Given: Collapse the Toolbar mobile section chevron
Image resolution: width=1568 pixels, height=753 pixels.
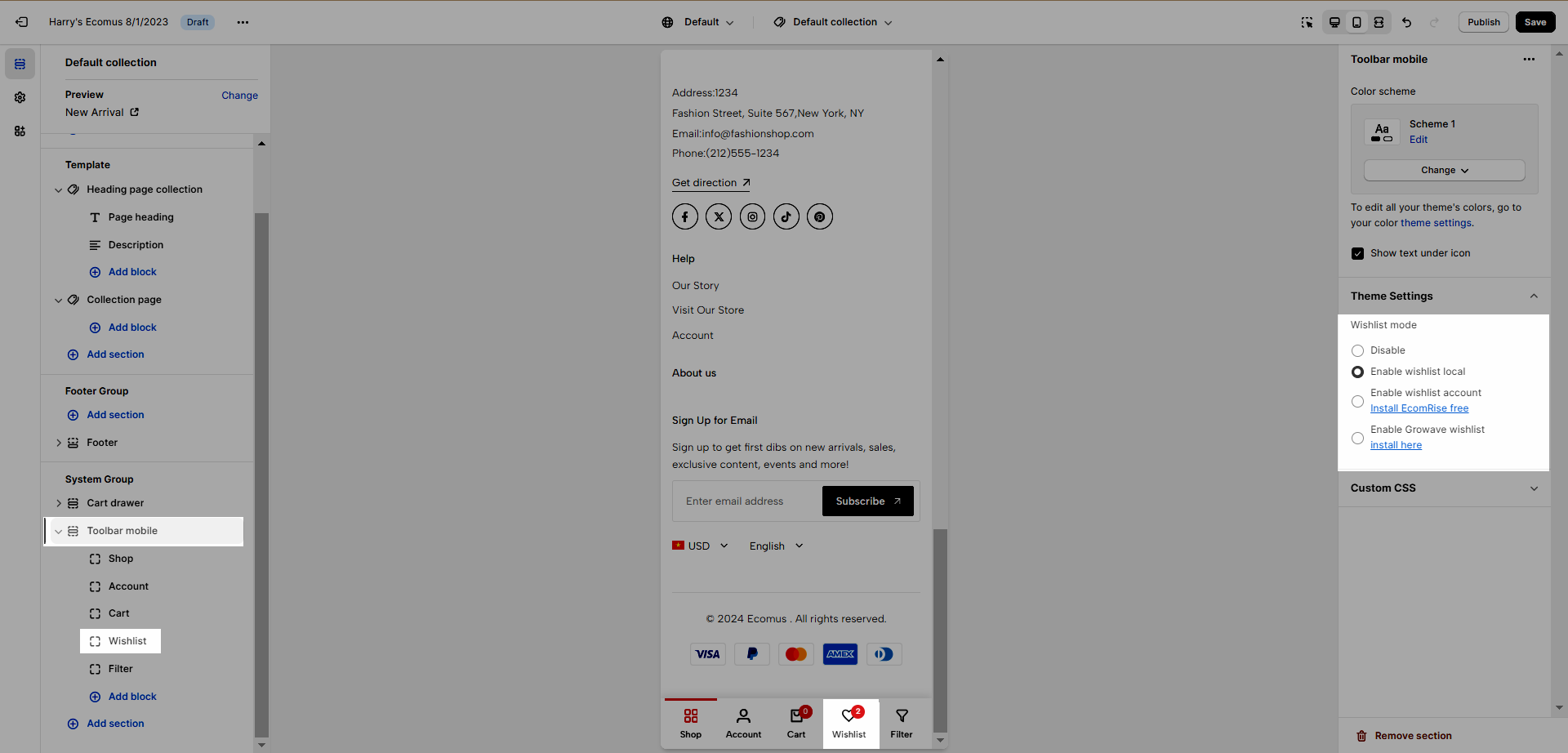Looking at the screenshot, I should [x=58, y=531].
